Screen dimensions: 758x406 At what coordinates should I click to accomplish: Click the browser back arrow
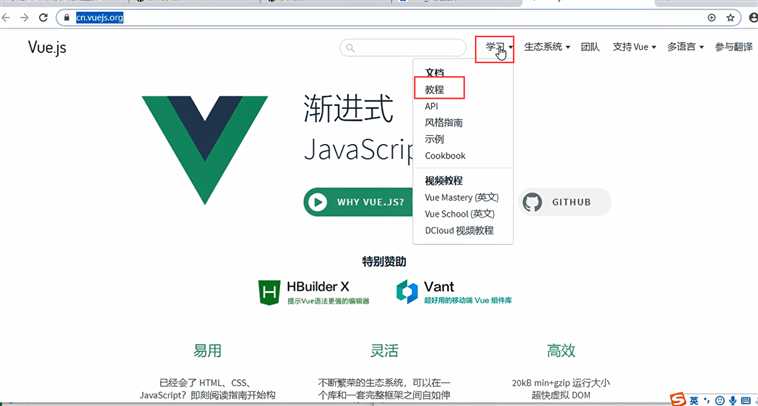tap(5, 18)
